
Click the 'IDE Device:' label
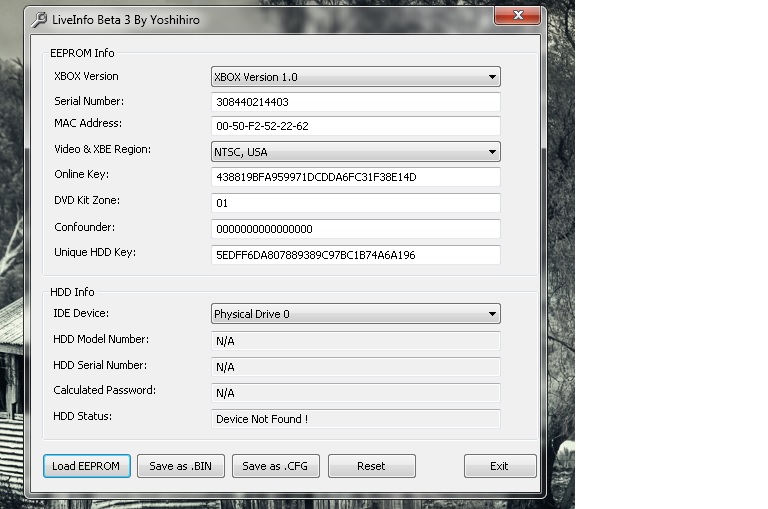point(81,313)
